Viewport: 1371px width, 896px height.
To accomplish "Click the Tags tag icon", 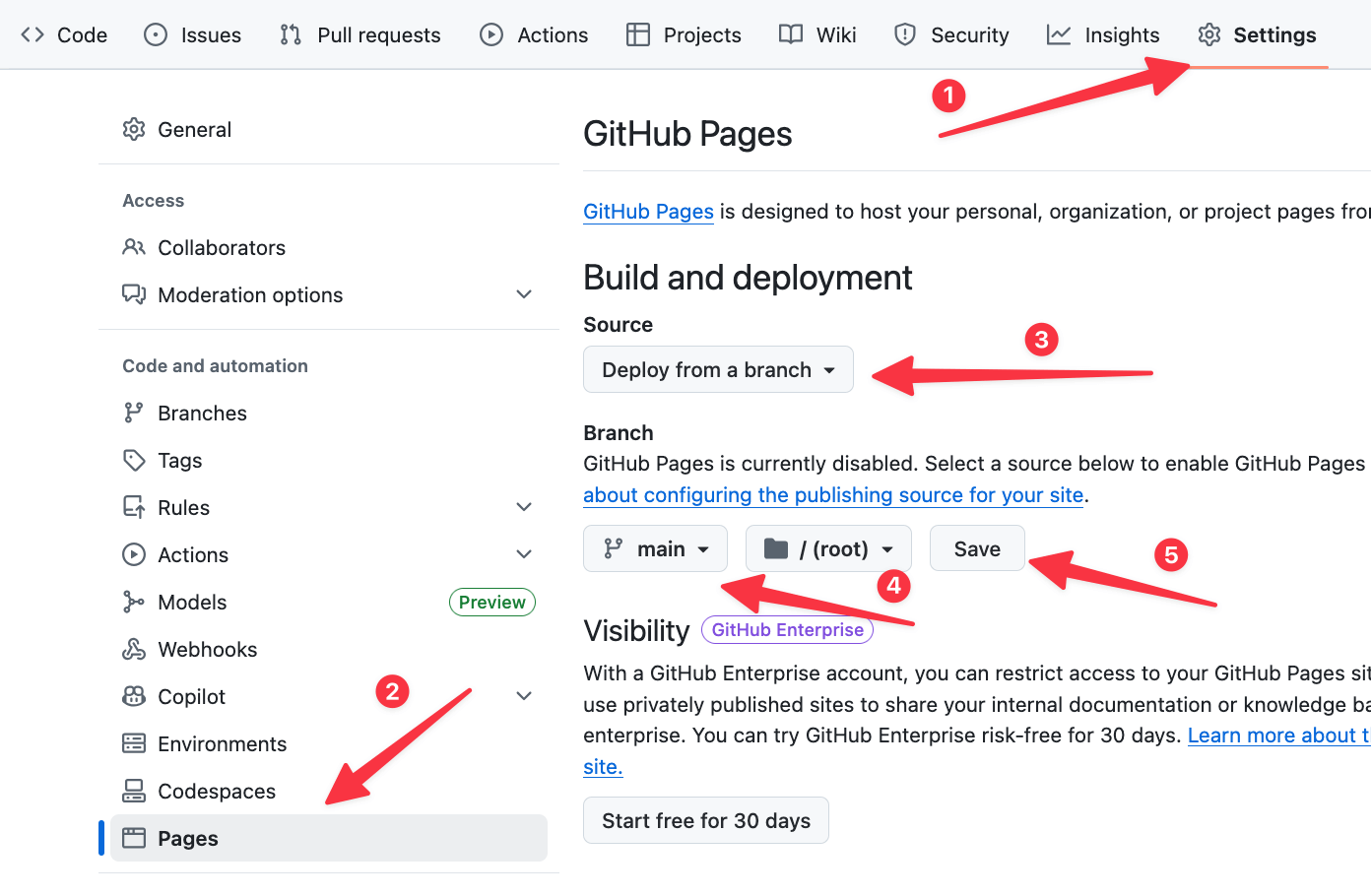I will click(x=134, y=460).
